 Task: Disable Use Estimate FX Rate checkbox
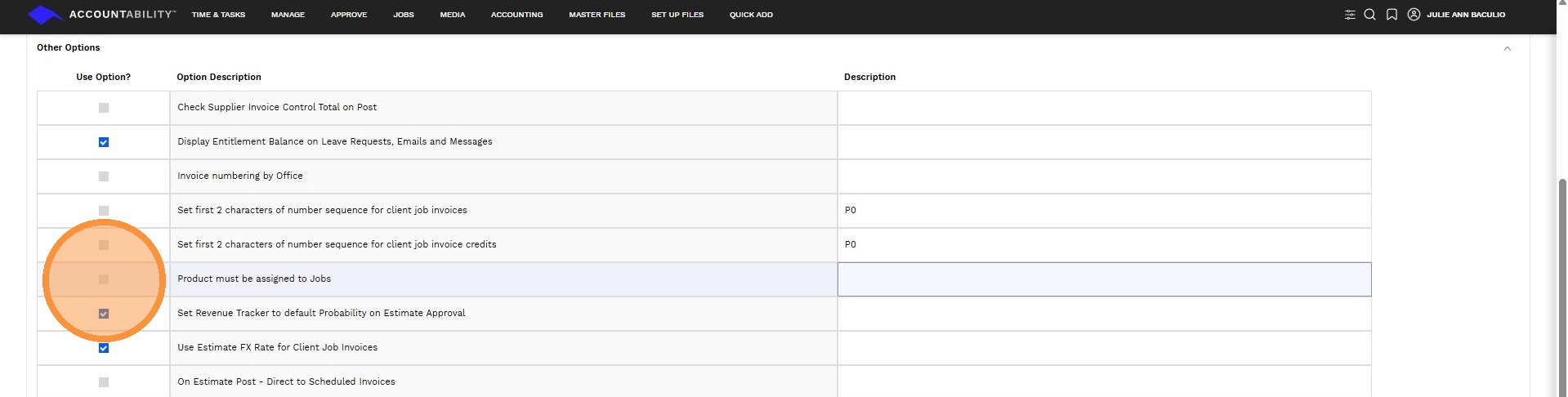point(104,348)
